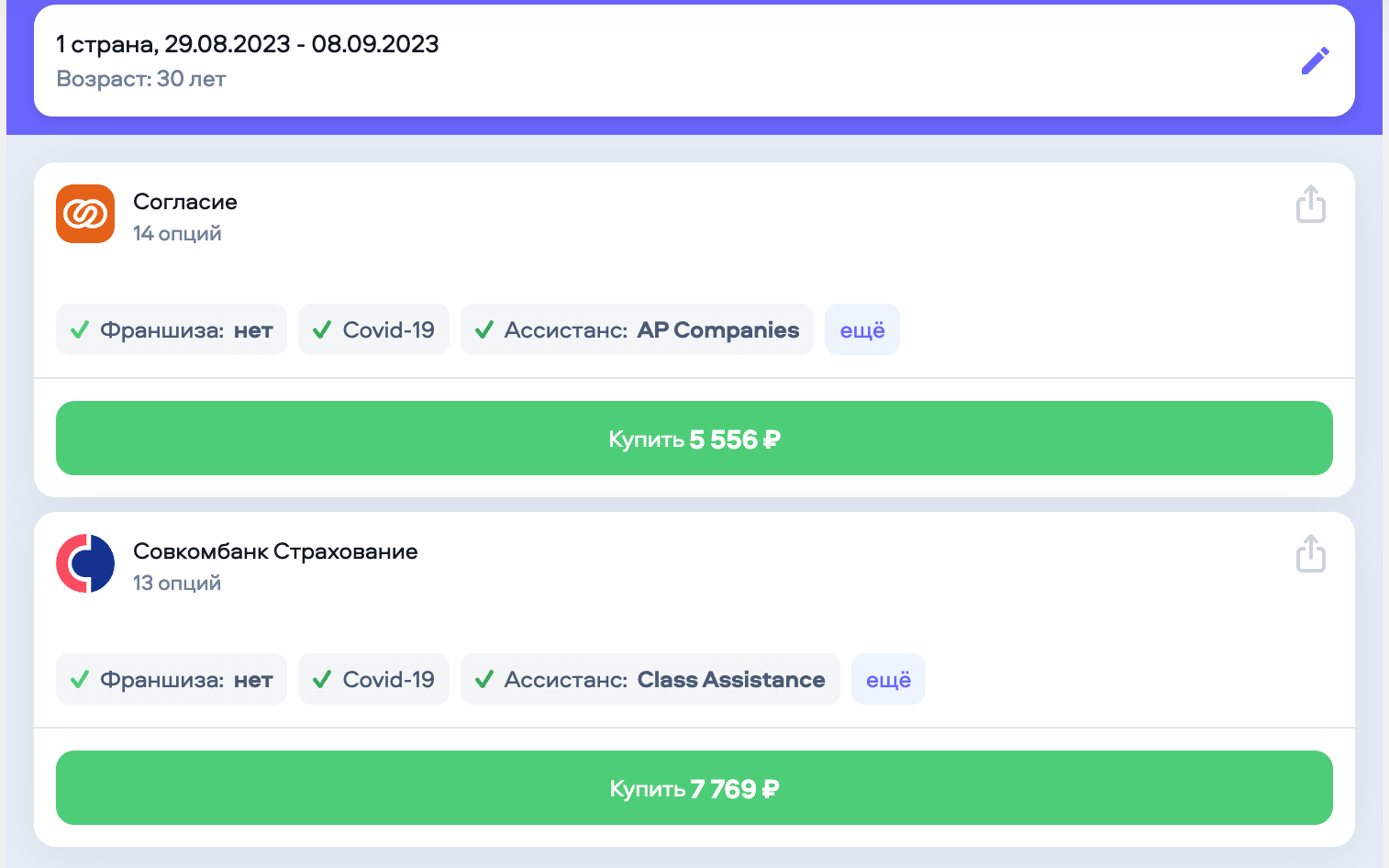This screenshot has width=1389, height=868.
Task: Open the 13 опций list for Совкомбанк
Action: (x=177, y=584)
